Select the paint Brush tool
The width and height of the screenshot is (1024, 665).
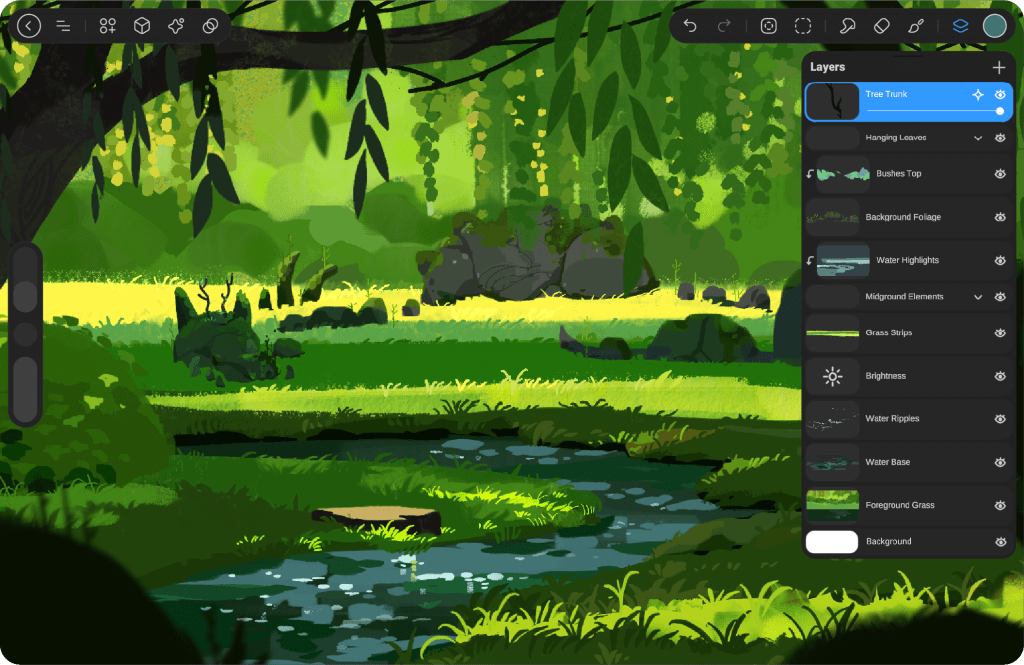click(915, 26)
